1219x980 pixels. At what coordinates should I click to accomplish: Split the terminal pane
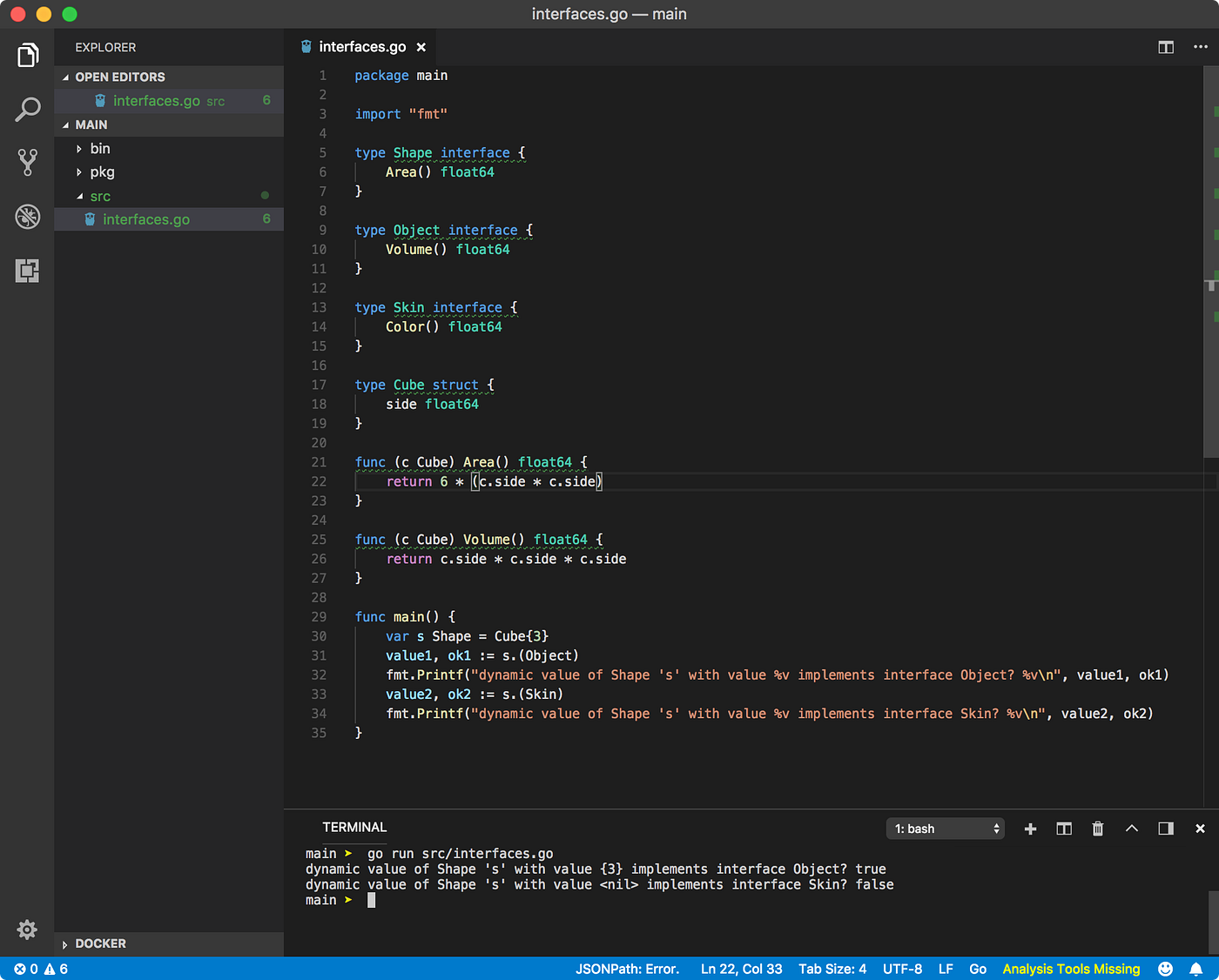tap(1064, 829)
